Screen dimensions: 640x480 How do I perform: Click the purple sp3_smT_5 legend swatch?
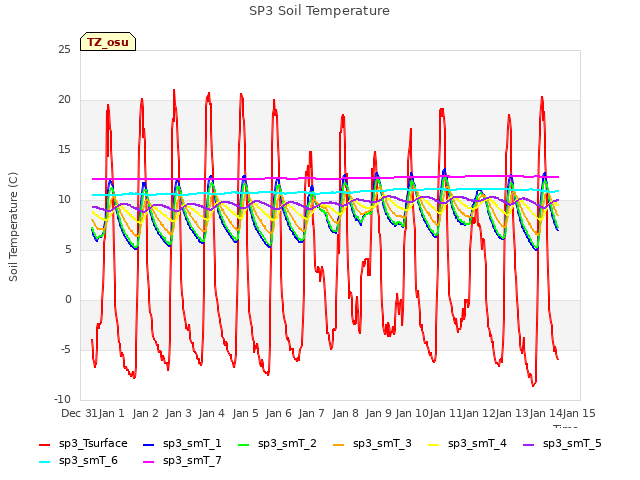pos(529,445)
